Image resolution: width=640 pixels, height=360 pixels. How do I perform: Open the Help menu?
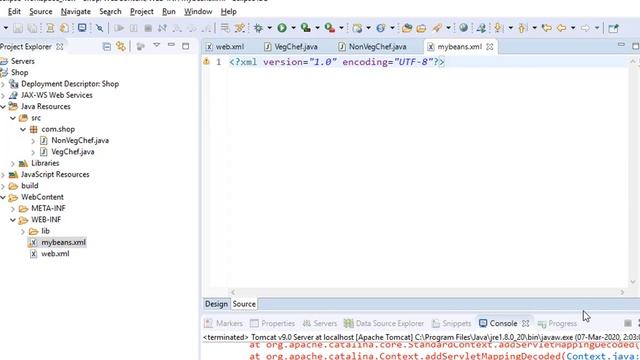(x=229, y=11)
